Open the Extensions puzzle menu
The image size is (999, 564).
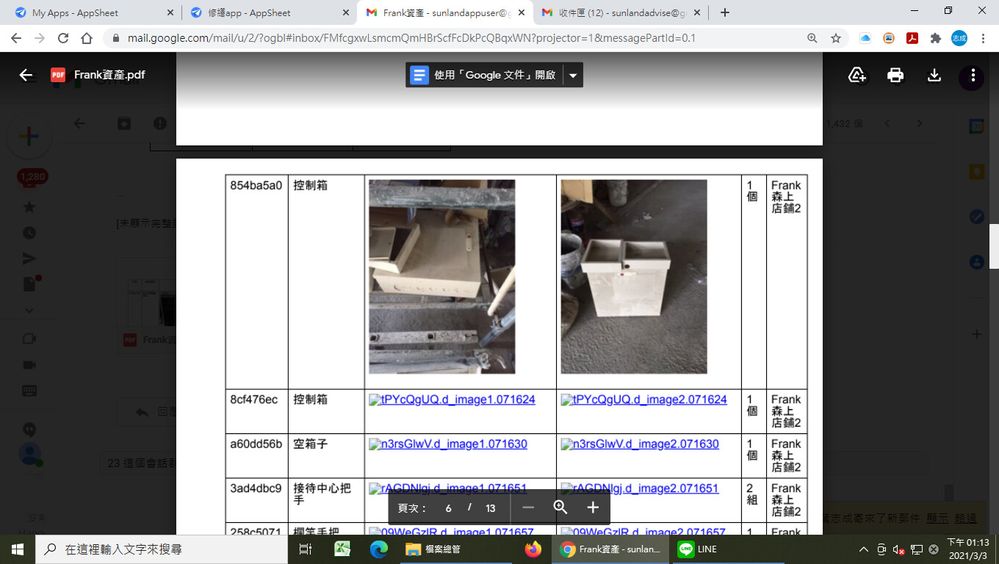[935, 38]
